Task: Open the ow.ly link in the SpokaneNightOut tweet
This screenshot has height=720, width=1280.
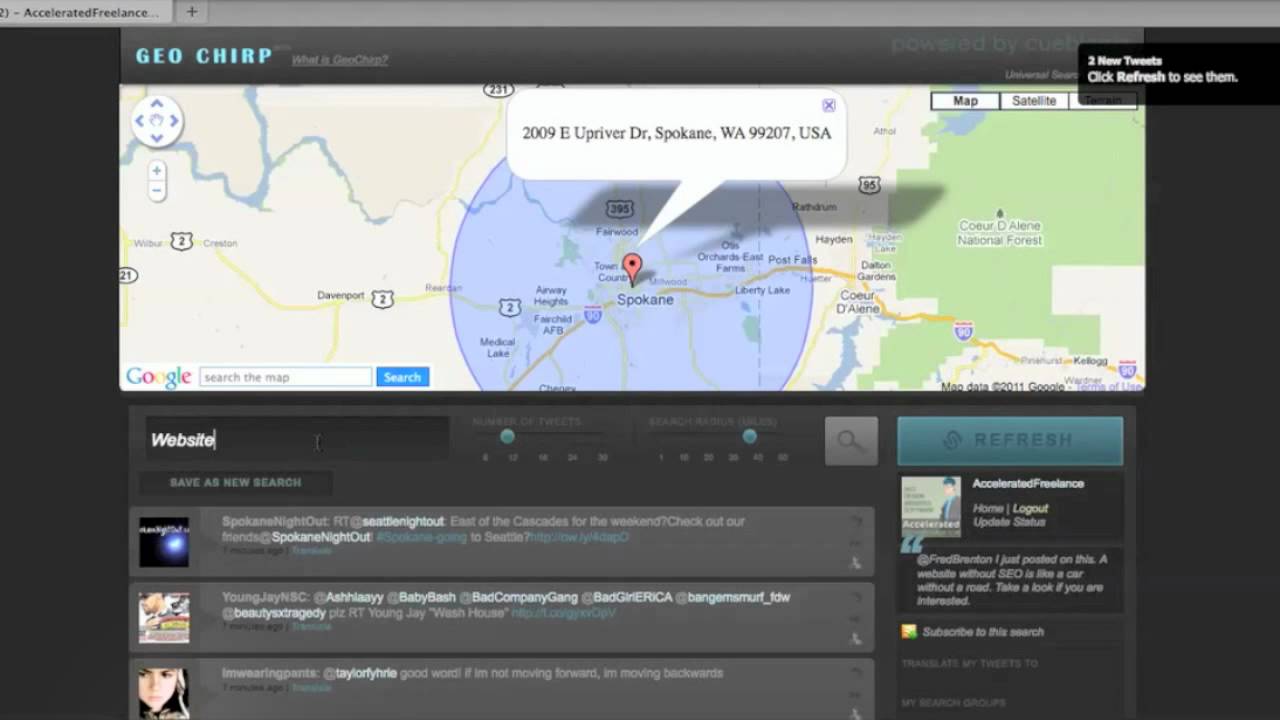Action: coord(579,537)
